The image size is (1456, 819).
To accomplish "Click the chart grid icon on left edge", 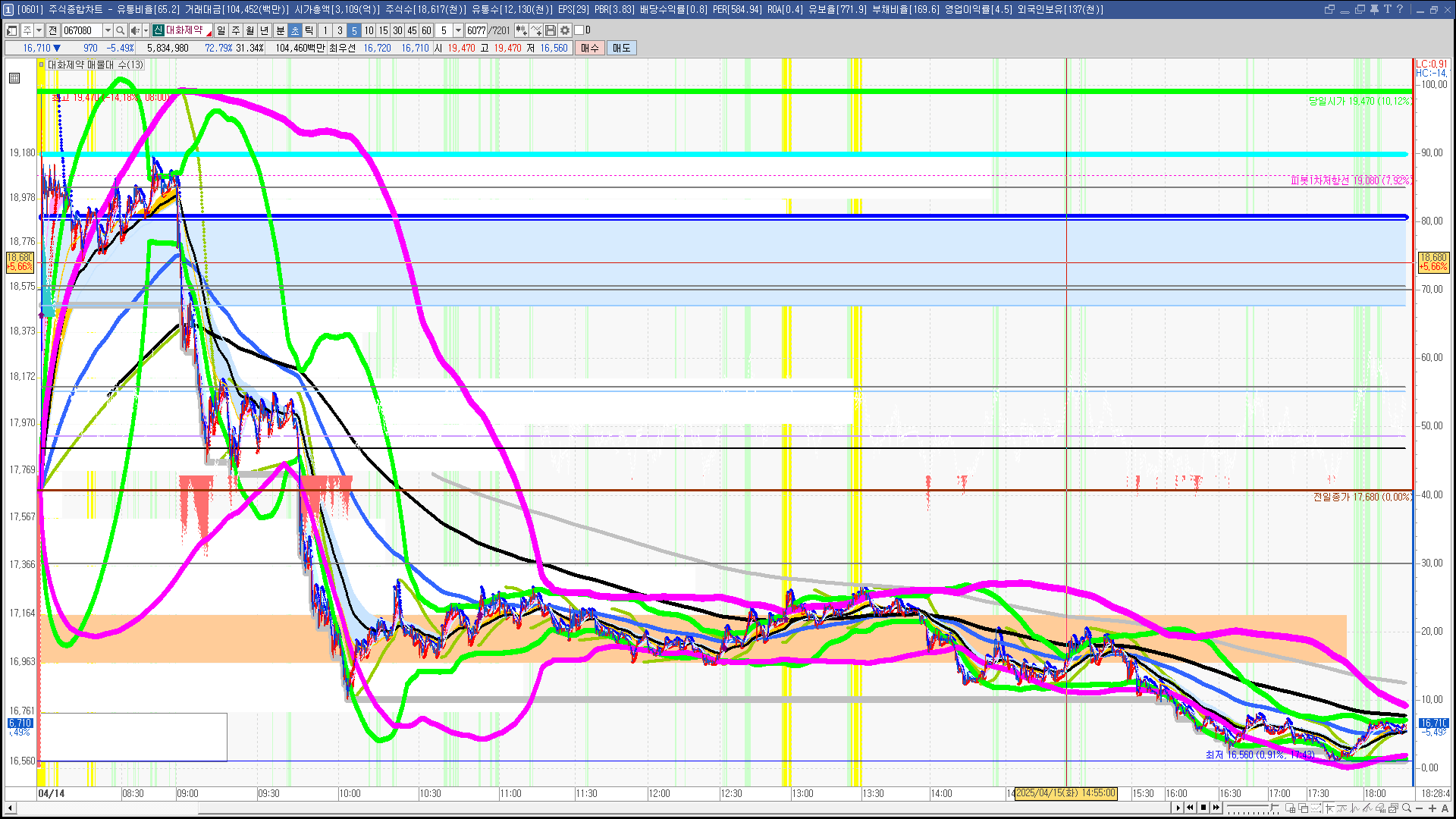I will click(14, 78).
